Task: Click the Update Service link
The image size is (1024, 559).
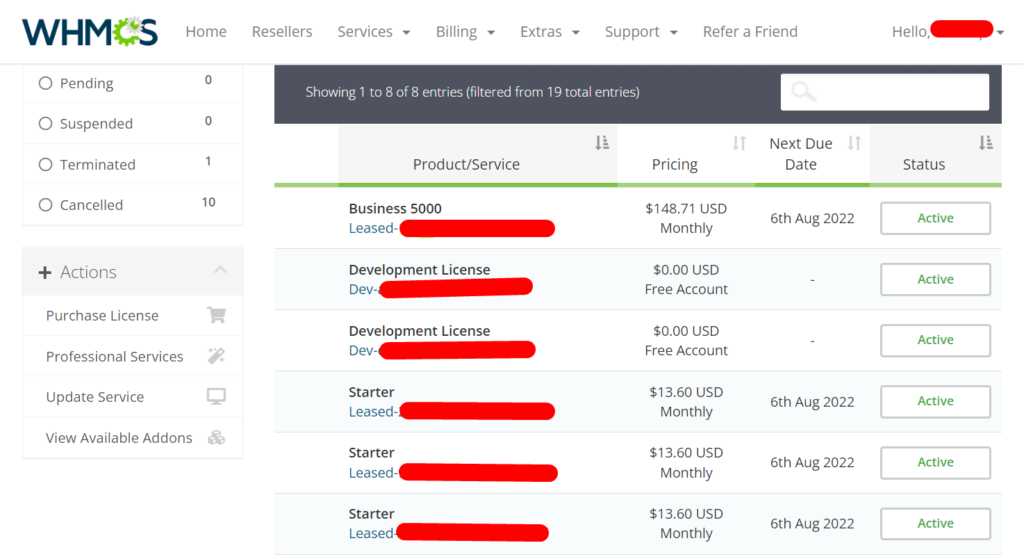Action: pos(95,397)
